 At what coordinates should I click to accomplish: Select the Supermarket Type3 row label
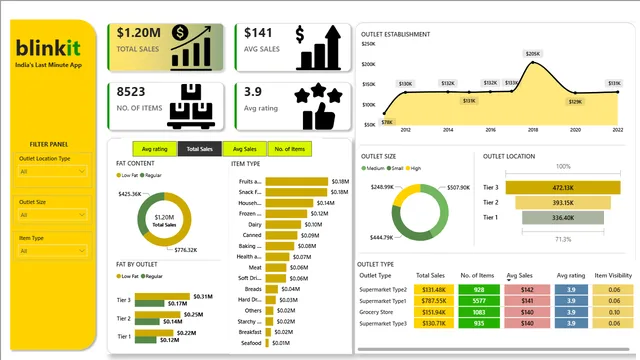coord(383,323)
